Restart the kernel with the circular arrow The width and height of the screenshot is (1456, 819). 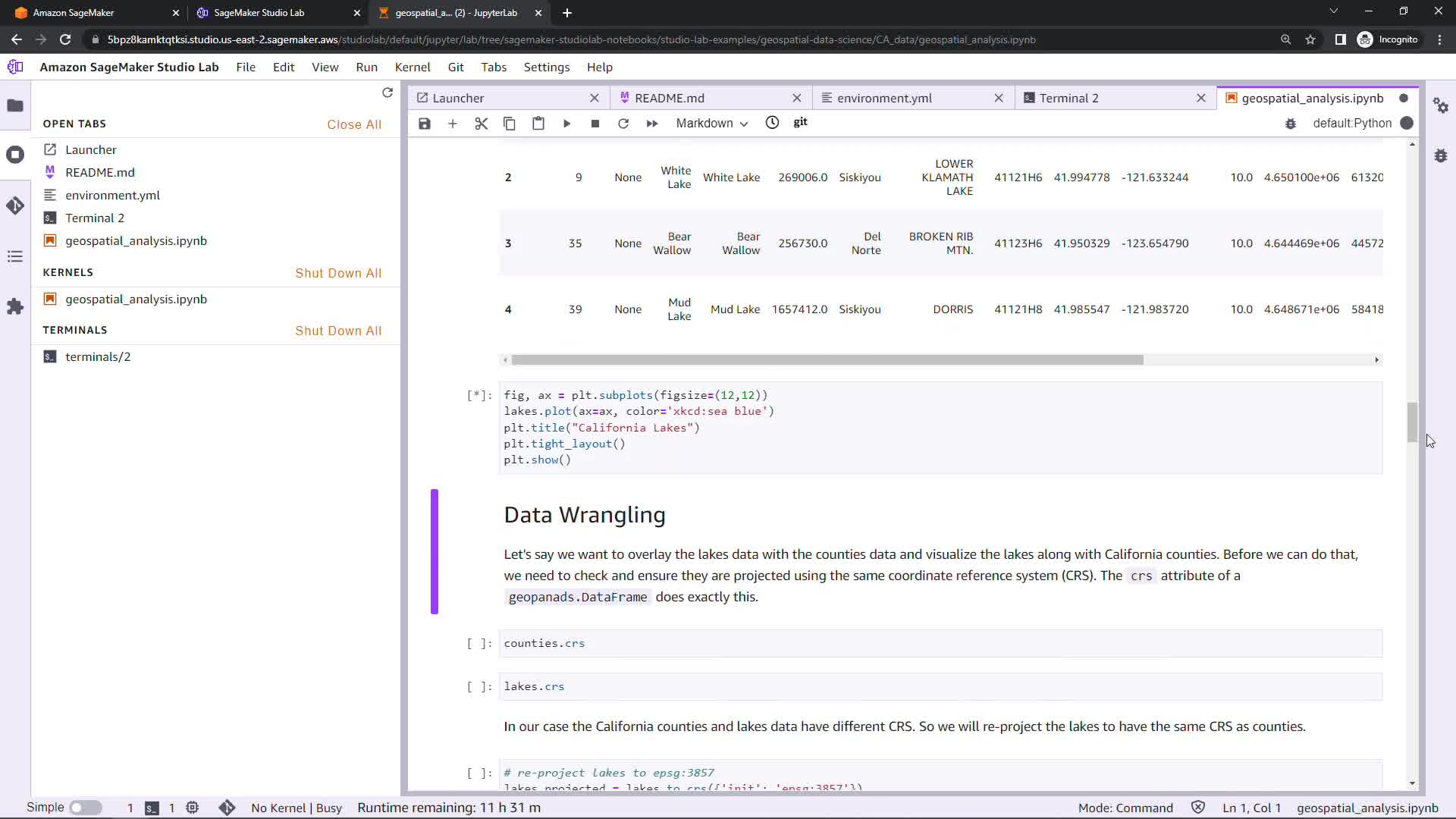pyautogui.click(x=623, y=124)
